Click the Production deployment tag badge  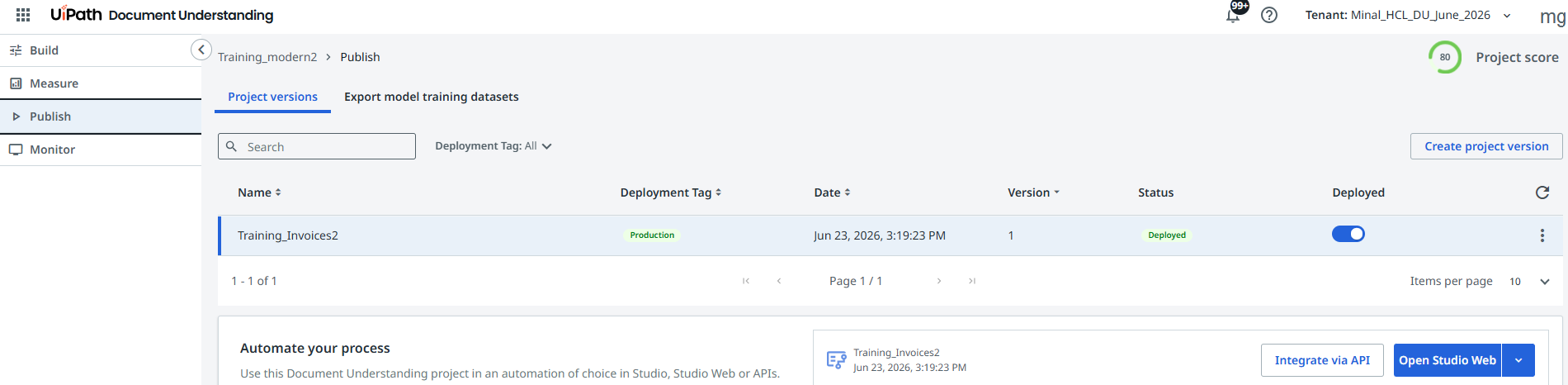coord(652,235)
